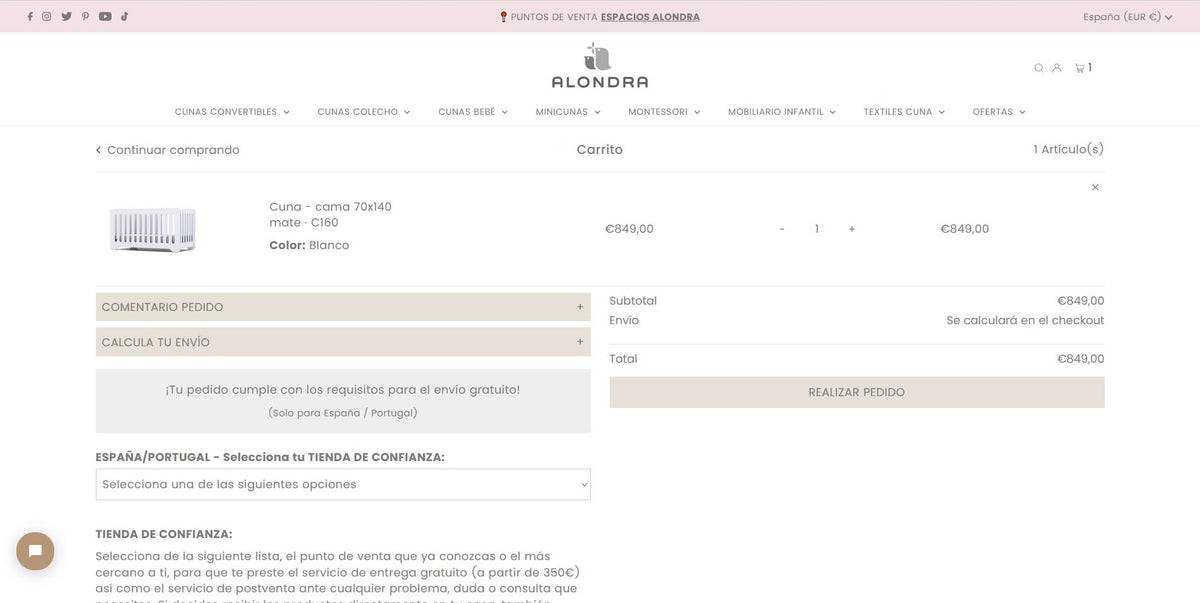Open Alondra Instagram profile icon

click(x=46, y=16)
